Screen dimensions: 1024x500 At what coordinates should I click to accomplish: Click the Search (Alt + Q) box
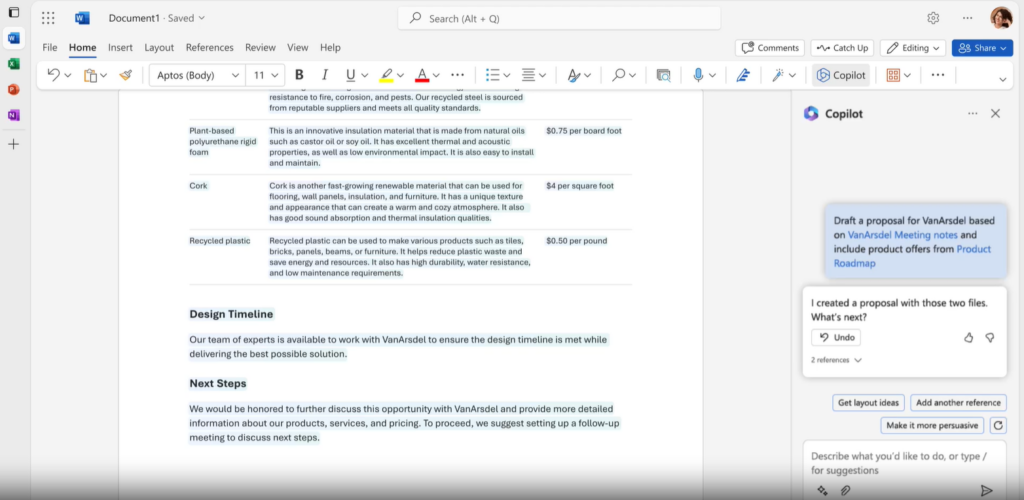(559, 18)
